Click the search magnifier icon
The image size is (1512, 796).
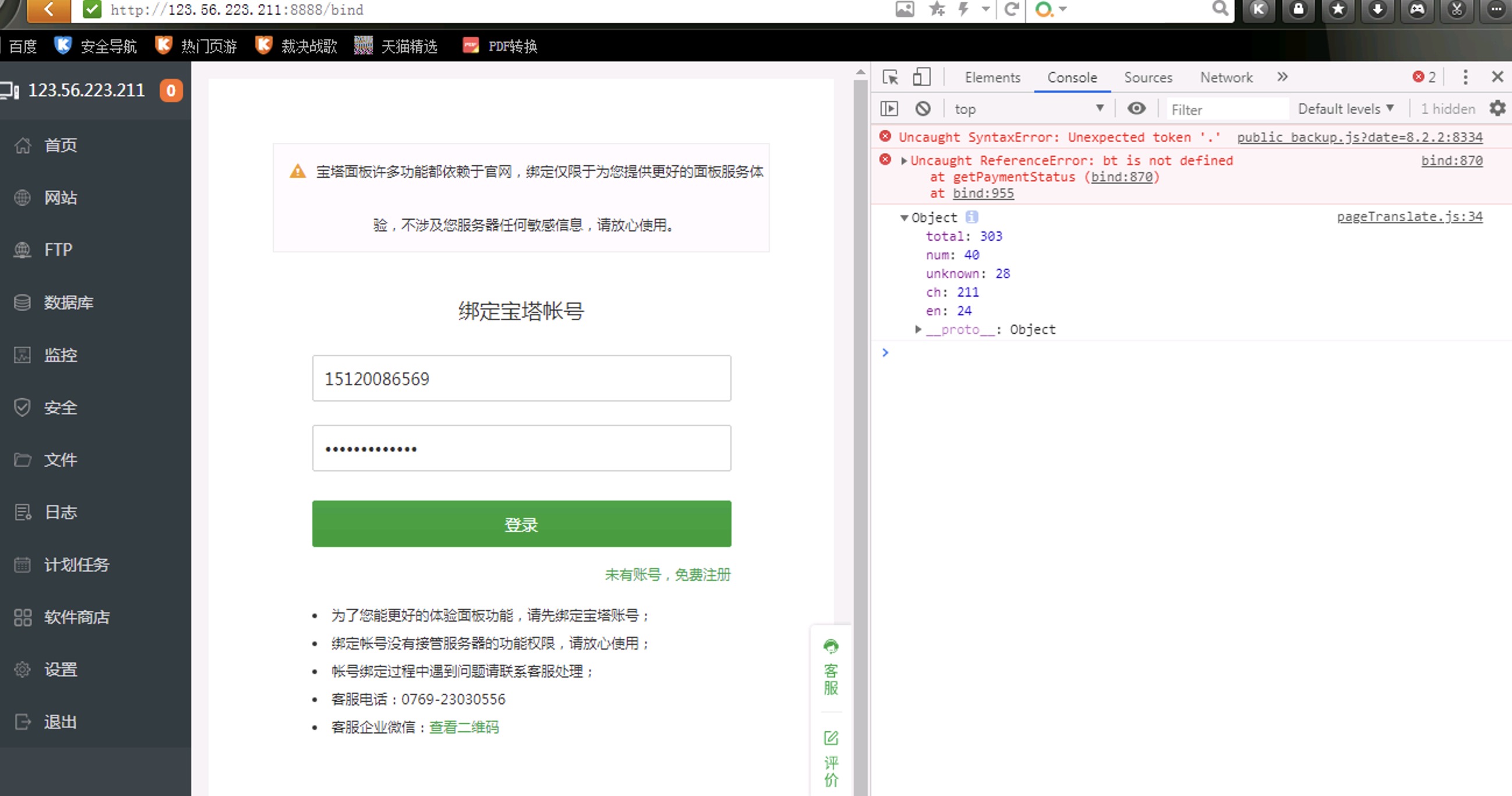click(x=1220, y=9)
